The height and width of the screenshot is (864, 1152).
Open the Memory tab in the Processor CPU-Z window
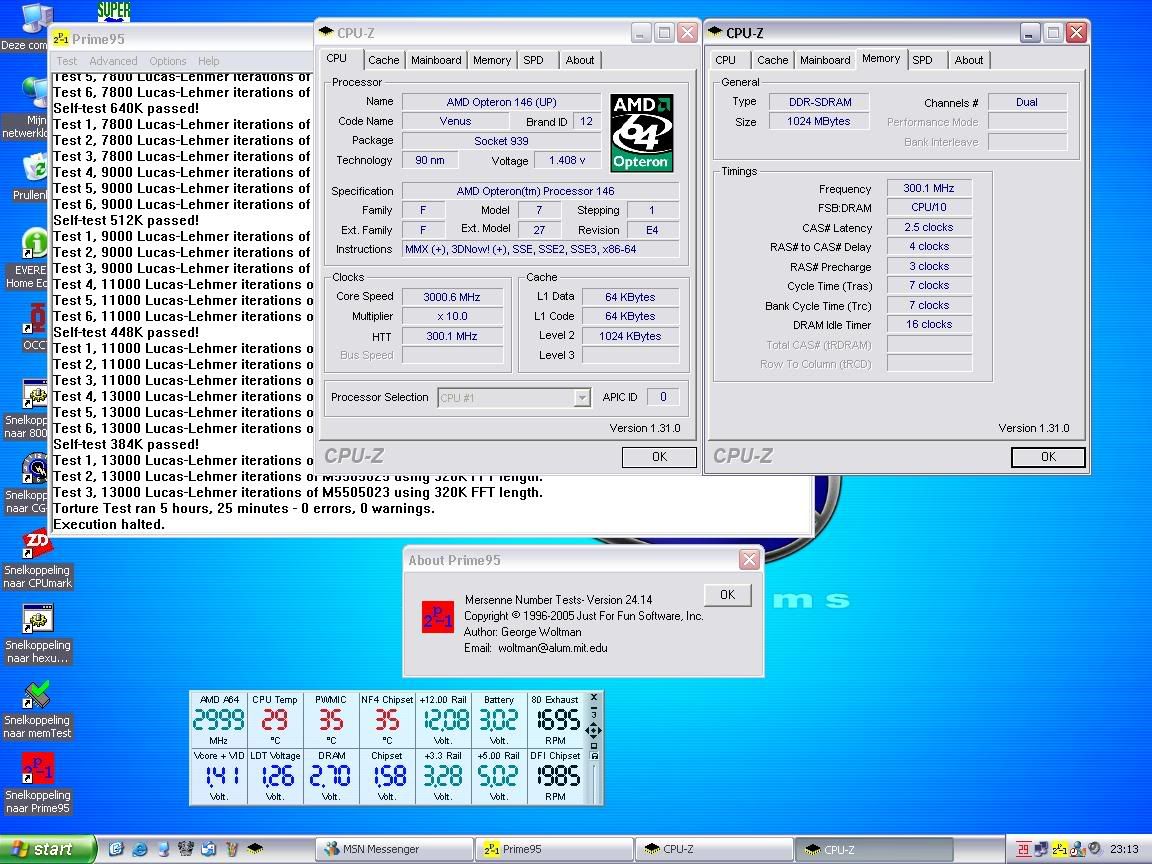(492, 60)
